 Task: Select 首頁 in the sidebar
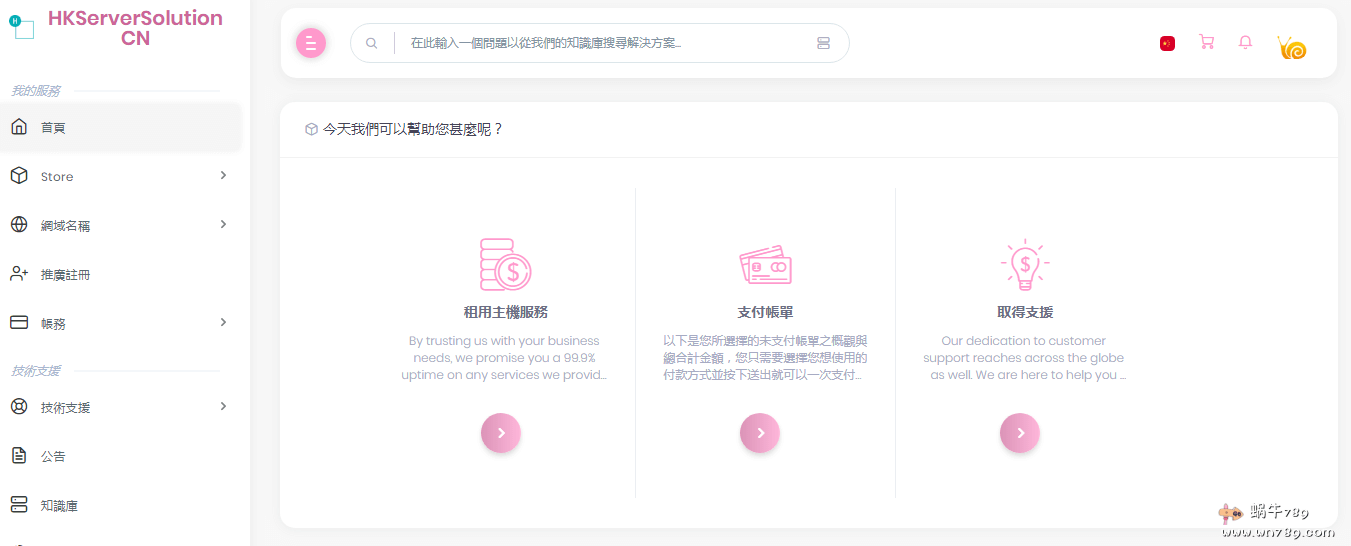point(53,128)
